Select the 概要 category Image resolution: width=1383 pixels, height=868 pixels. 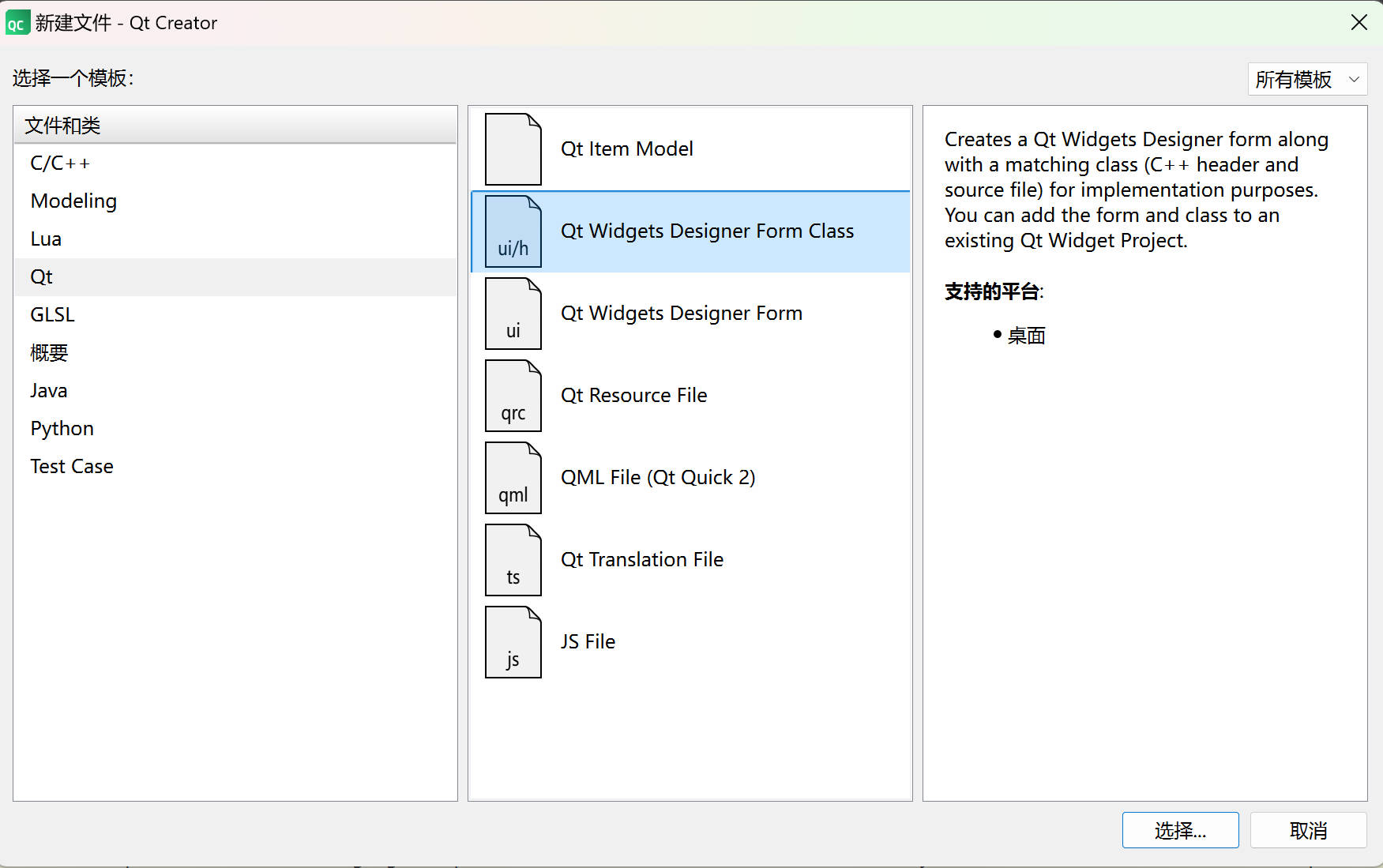coord(235,353)
